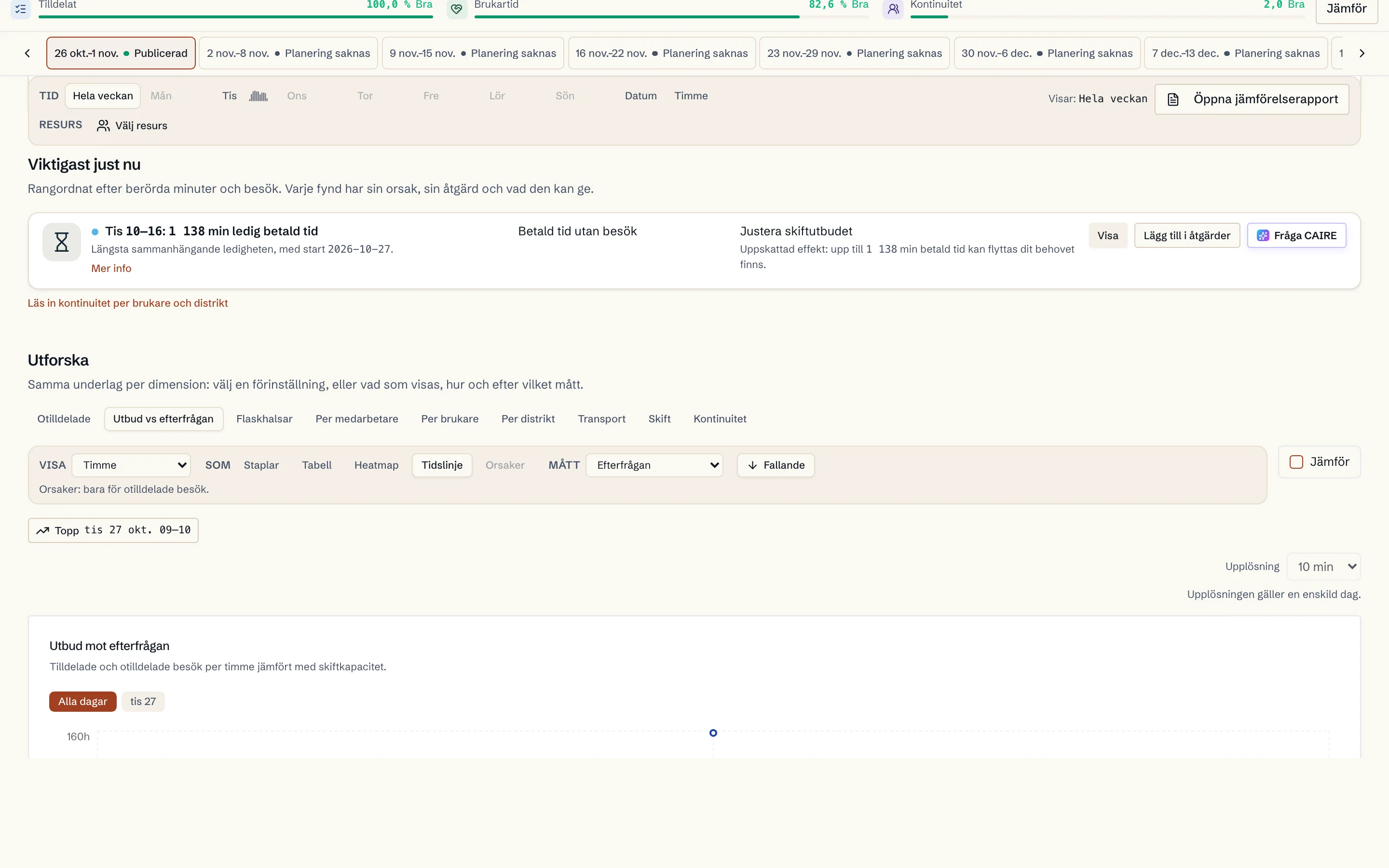Screen dimensions: 1389x868
Task: Open the Flaskhalsar tab
Action: click(265, 419)
